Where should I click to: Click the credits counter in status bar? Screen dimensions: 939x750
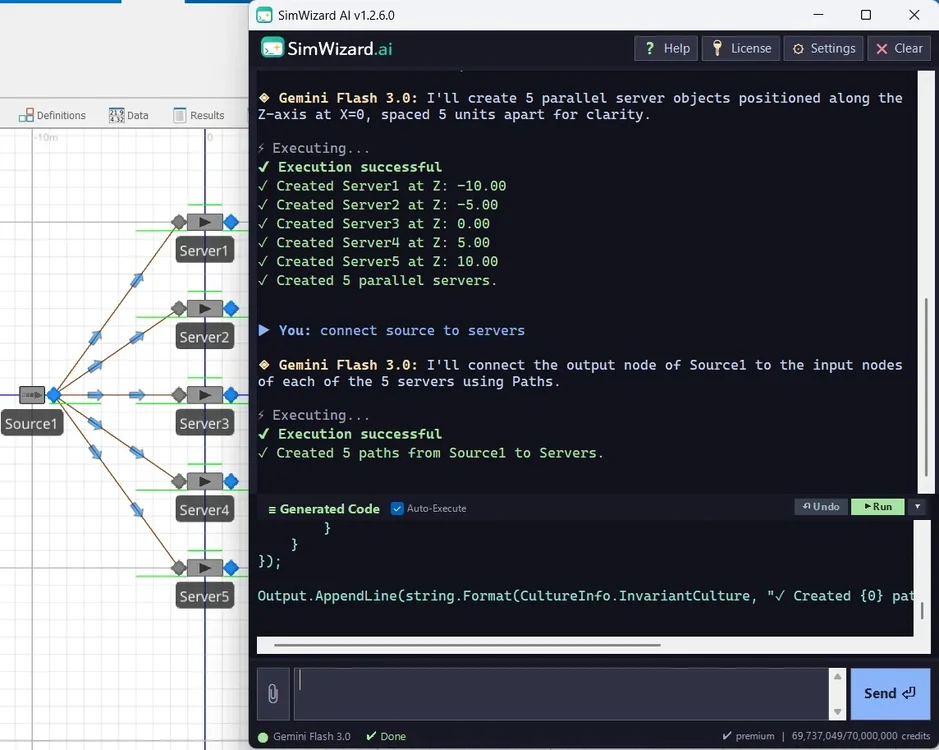tap(861, 736)
